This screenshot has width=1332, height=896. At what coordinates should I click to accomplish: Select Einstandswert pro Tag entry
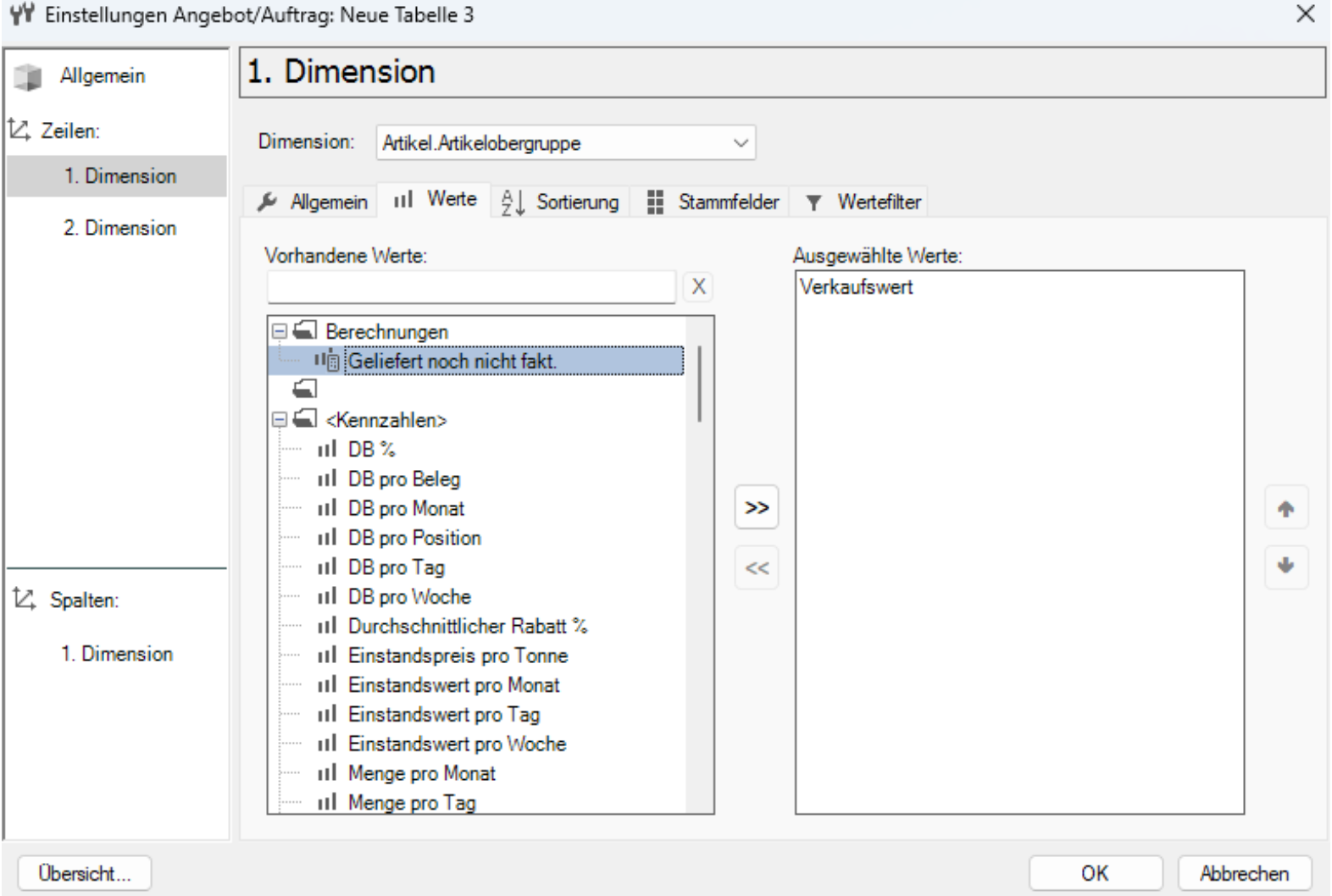(443, 714)
